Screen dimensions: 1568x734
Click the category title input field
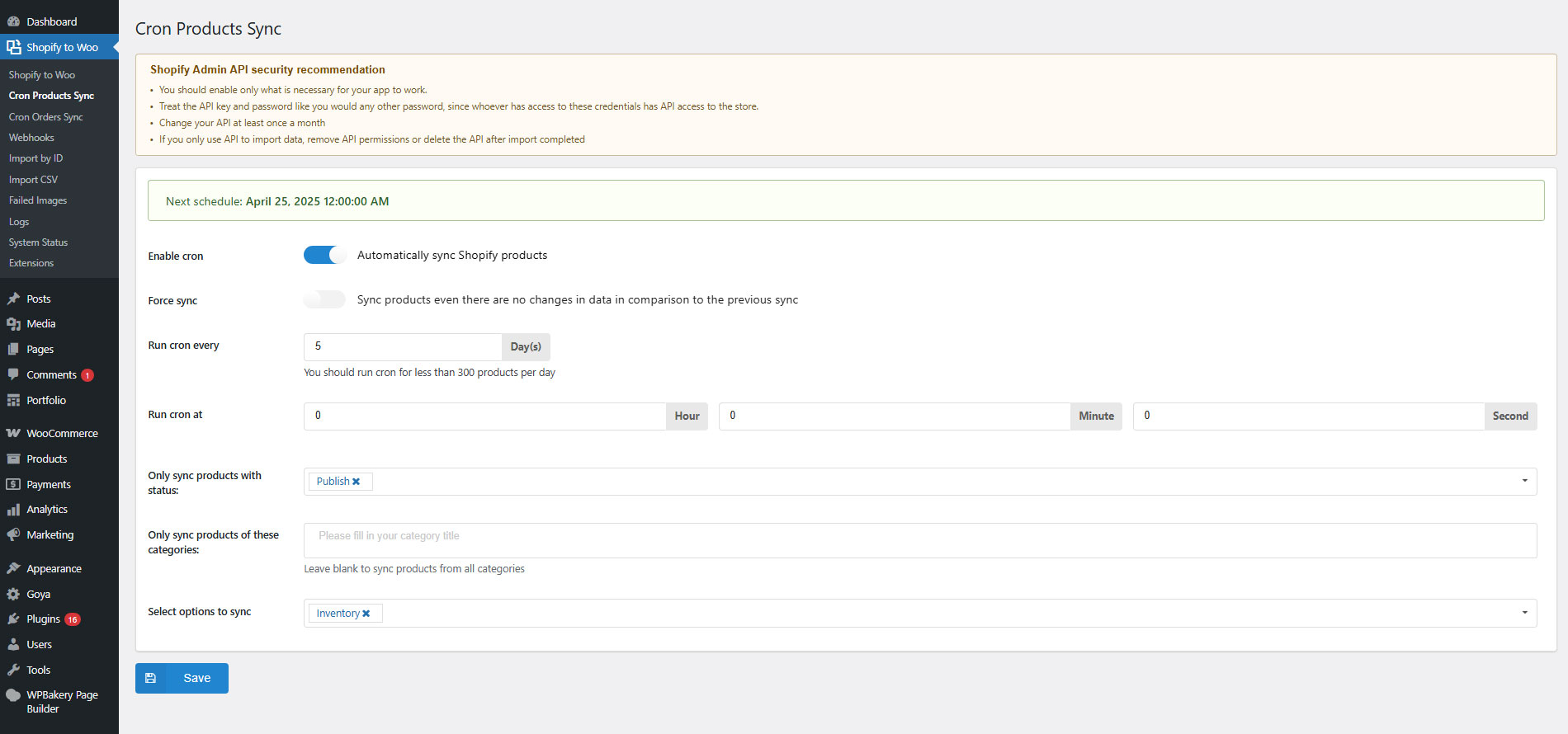[x=920, y=540]
